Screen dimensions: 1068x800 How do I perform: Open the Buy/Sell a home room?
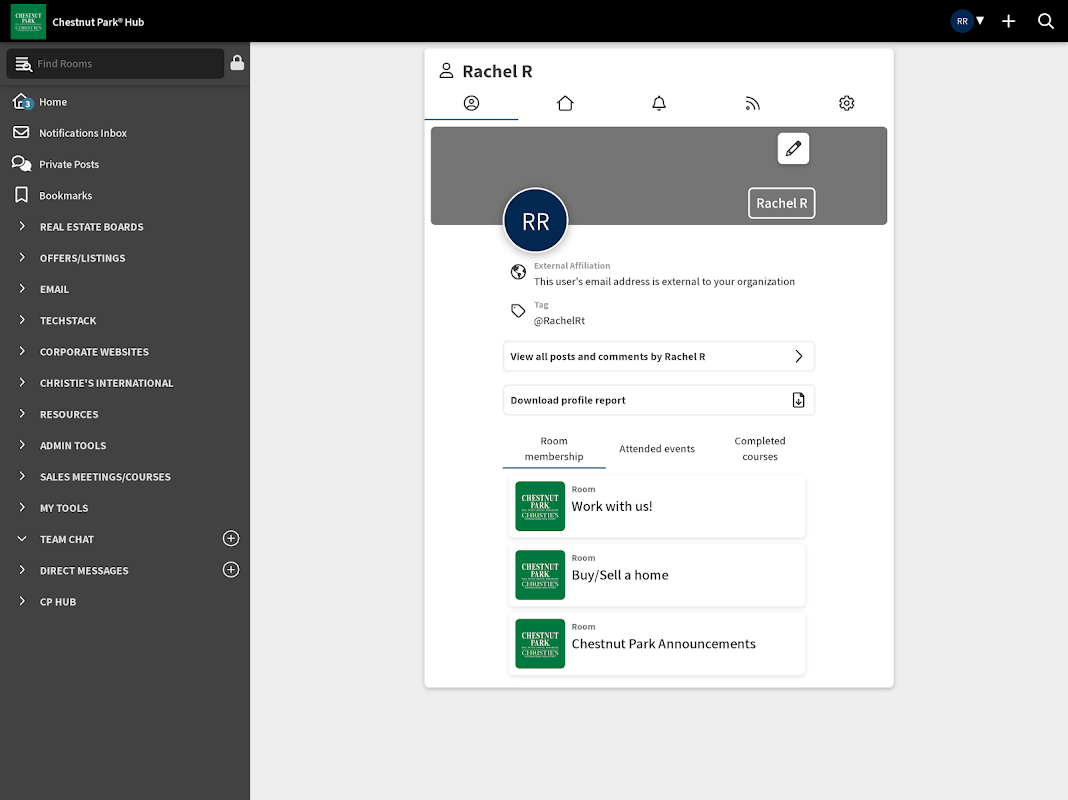(x=656, y=575)
